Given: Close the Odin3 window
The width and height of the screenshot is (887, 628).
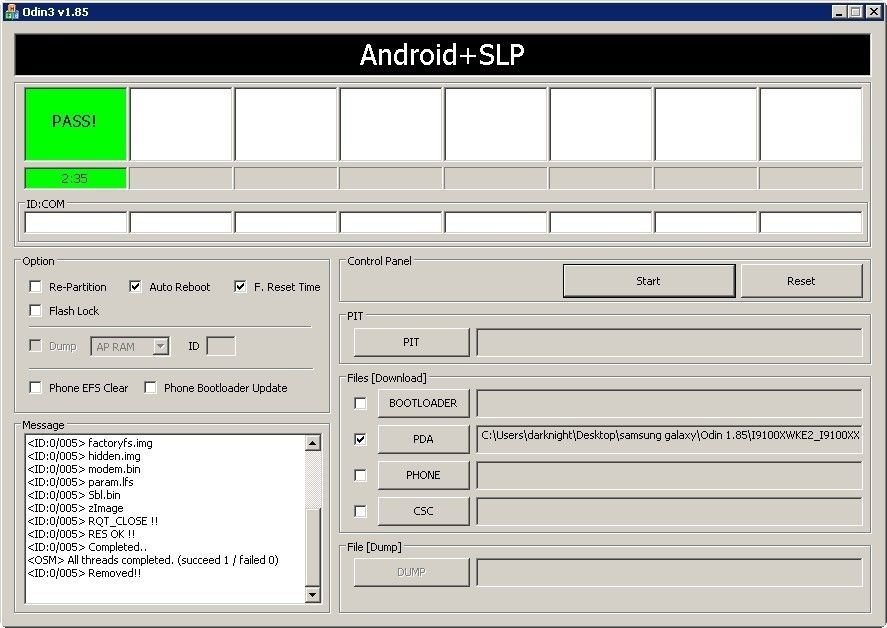Looking at the screenshot, I should [873, 11].
